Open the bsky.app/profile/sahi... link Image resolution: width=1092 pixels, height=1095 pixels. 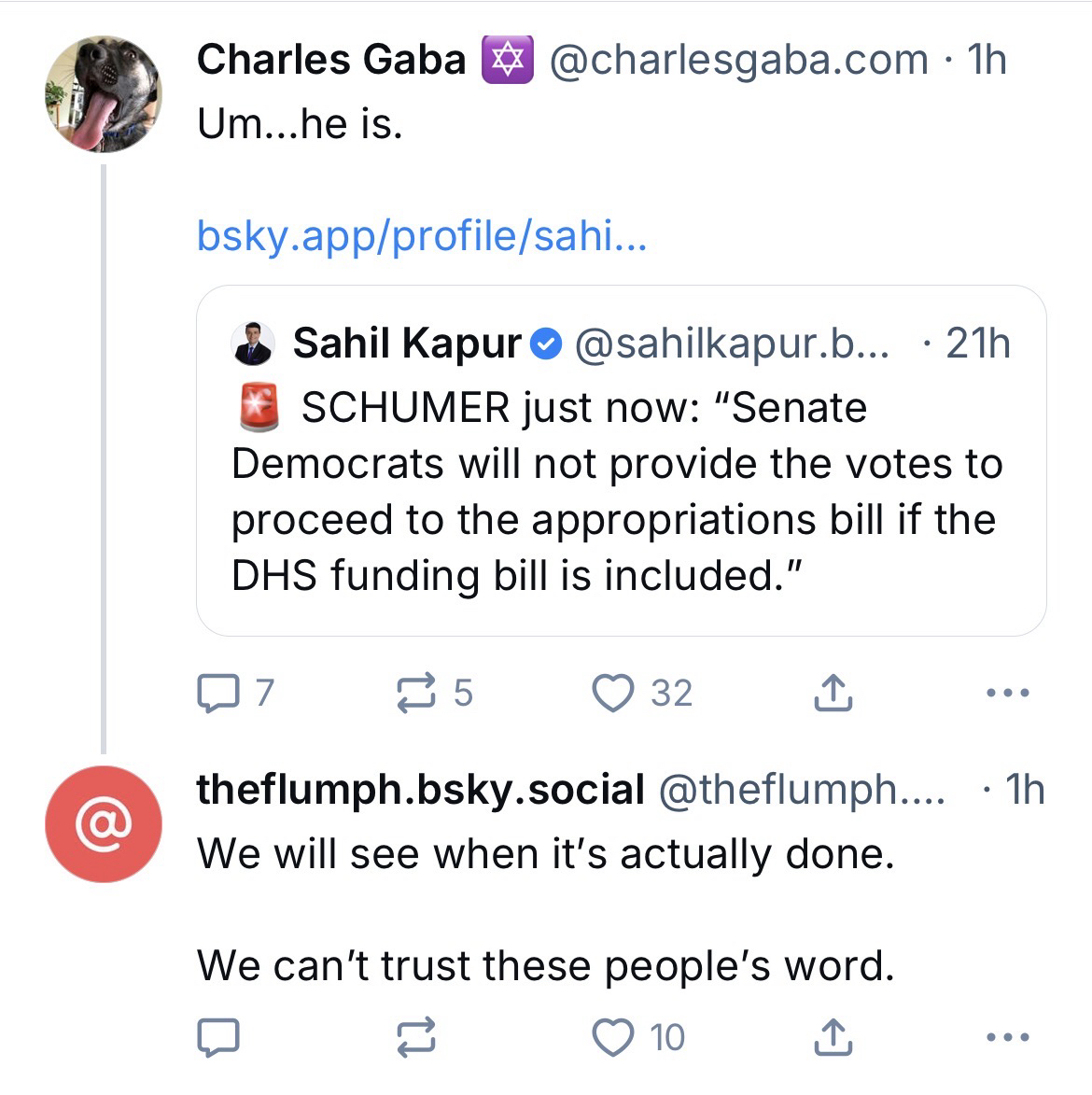421,237
